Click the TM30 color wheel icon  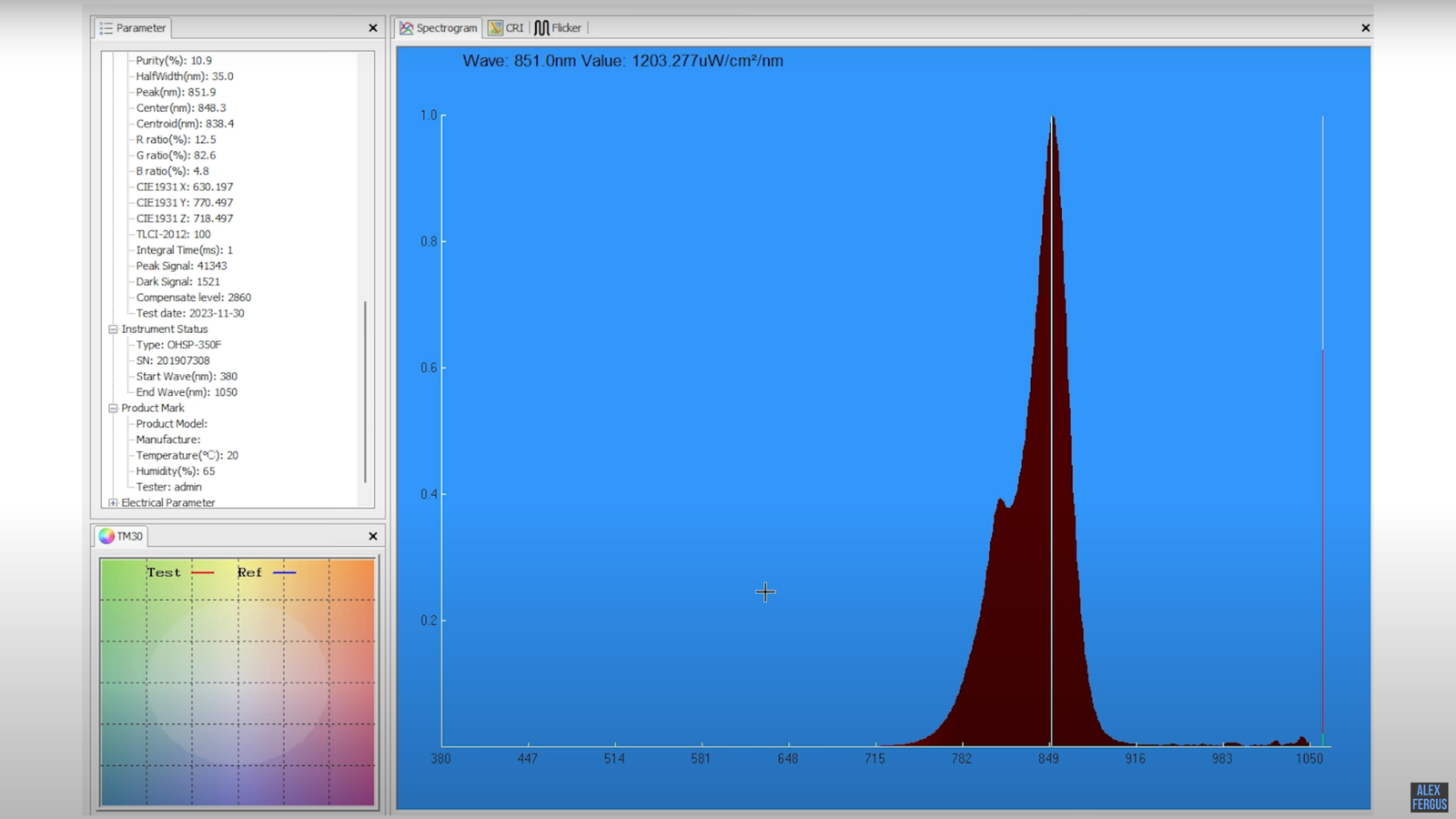click(106, 536)
